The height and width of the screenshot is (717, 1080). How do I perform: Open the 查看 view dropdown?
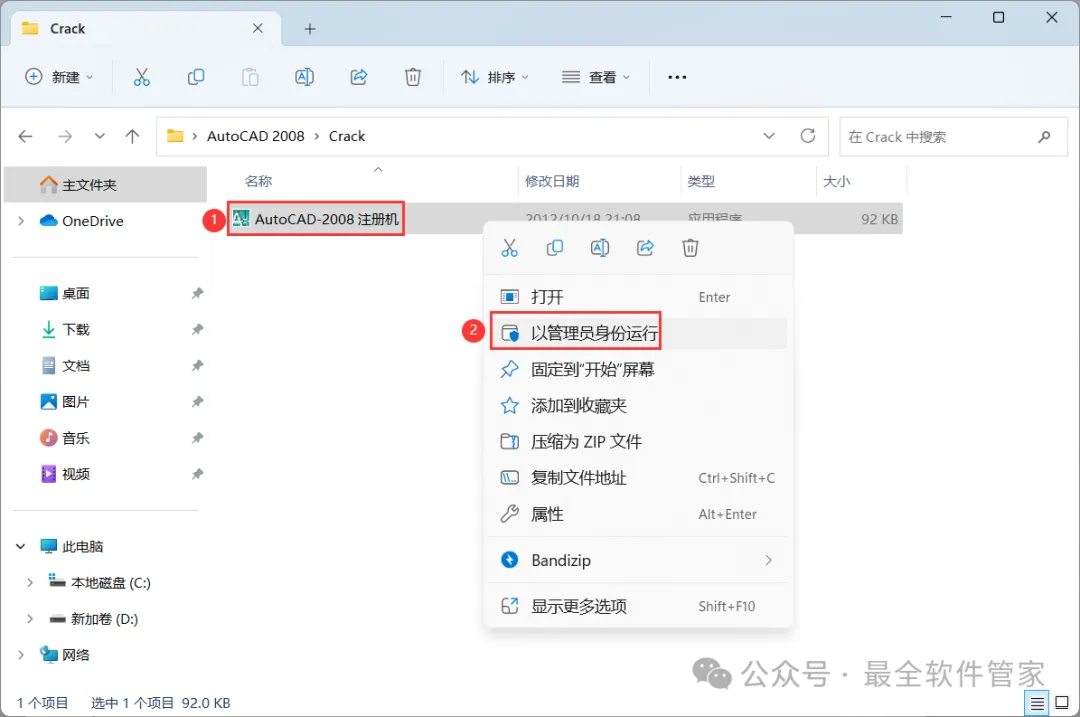coord(596,77)
